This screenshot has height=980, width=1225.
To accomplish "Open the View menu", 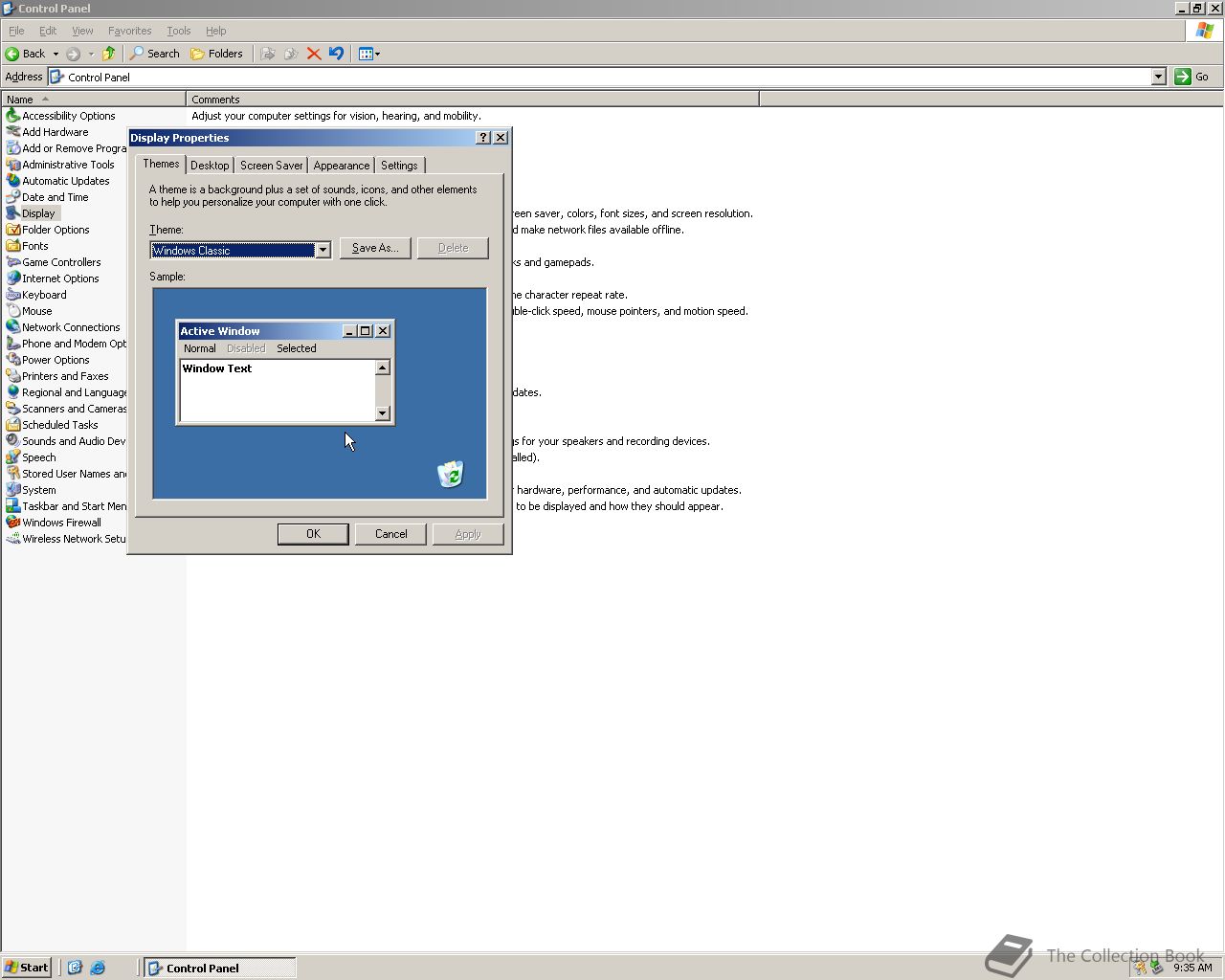I will pyautogui.click(x=82, y=31).
